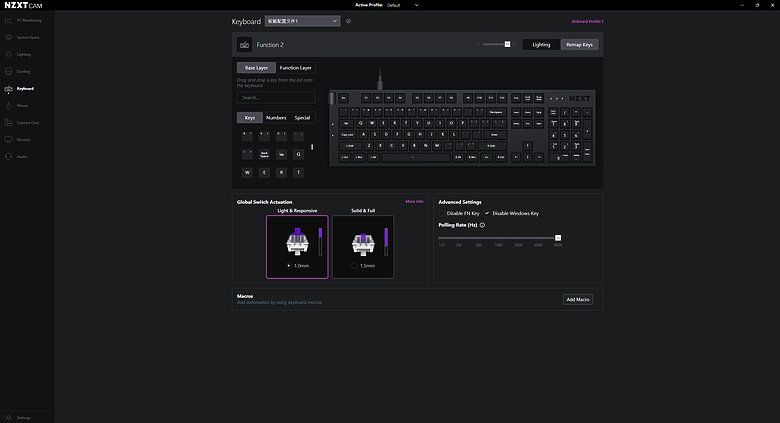Open the More Info link
780x423 pixels.
click(x=414, y=202)
